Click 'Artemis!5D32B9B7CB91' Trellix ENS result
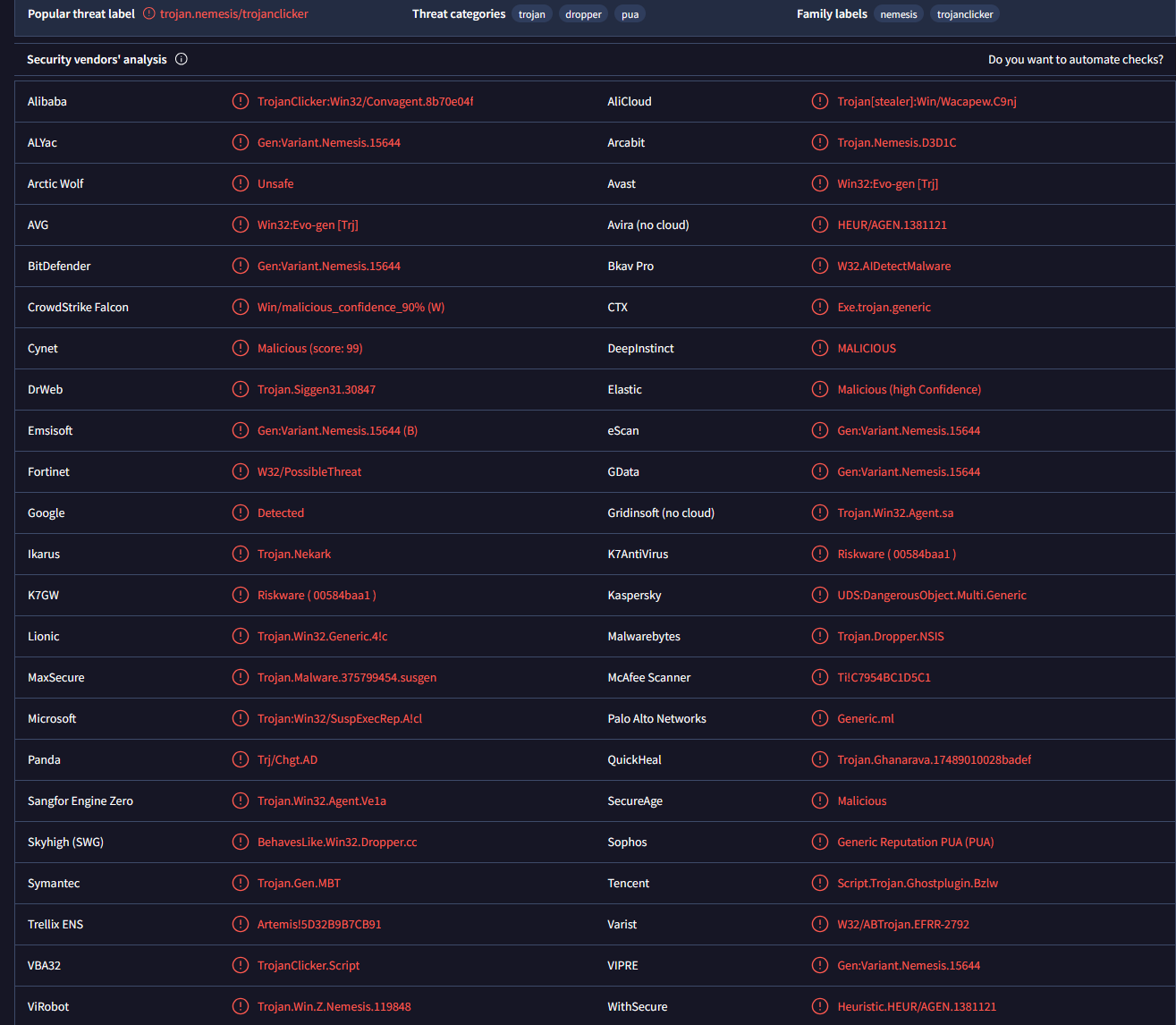The height and width of the screenshot is (1025, 1176). (x=319, y=924)
